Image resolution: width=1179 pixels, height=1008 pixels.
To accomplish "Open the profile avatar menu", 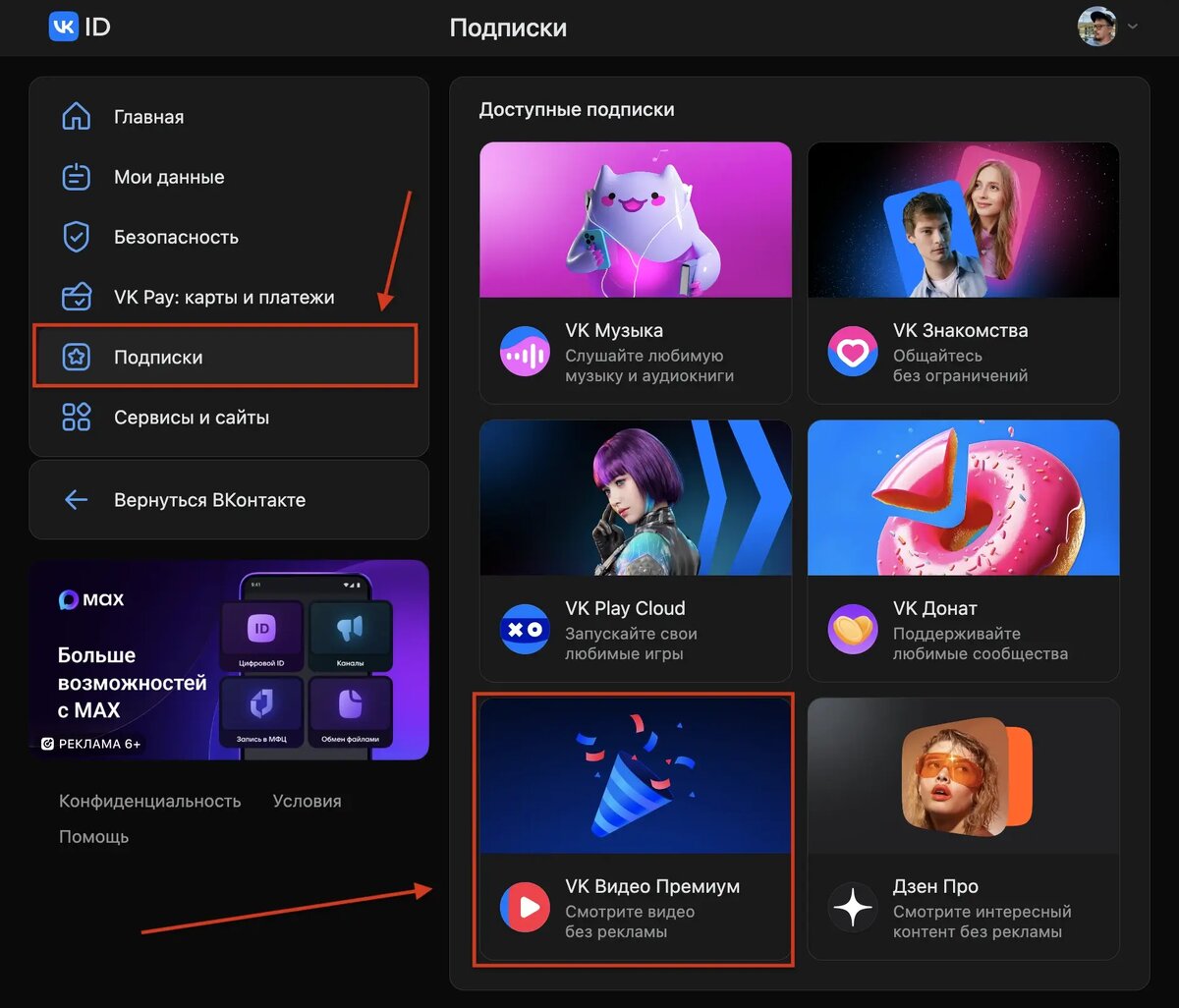I will pos(1096,27).
